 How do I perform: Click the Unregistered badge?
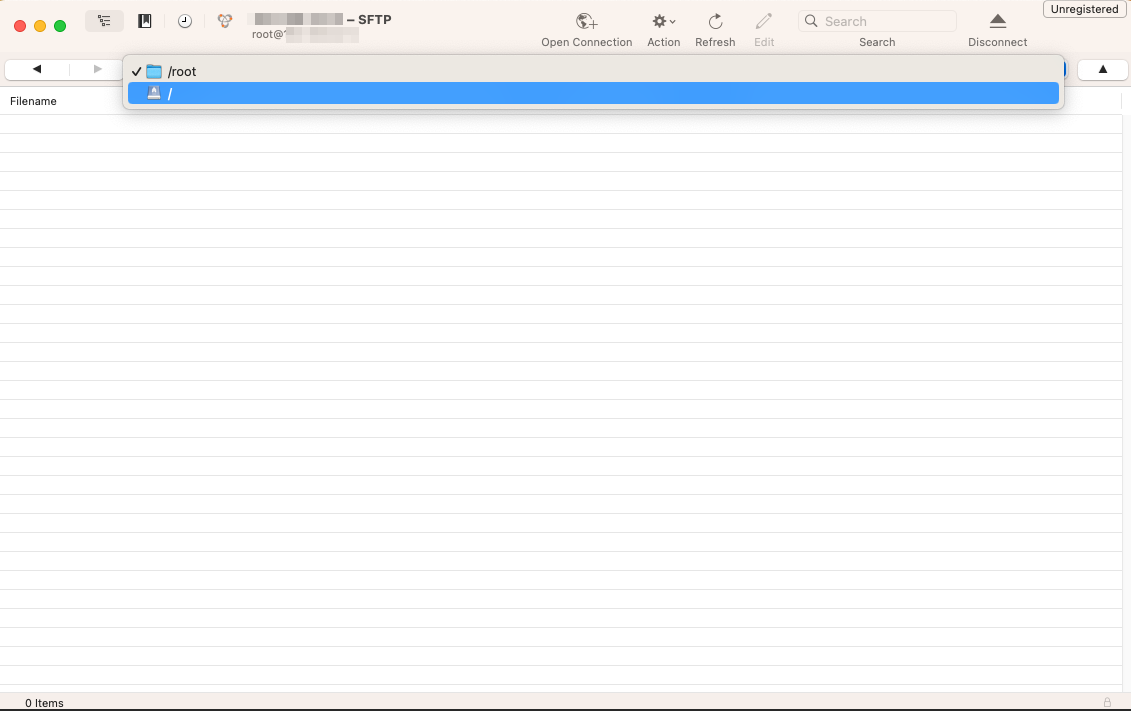[x=1084, y=9]
